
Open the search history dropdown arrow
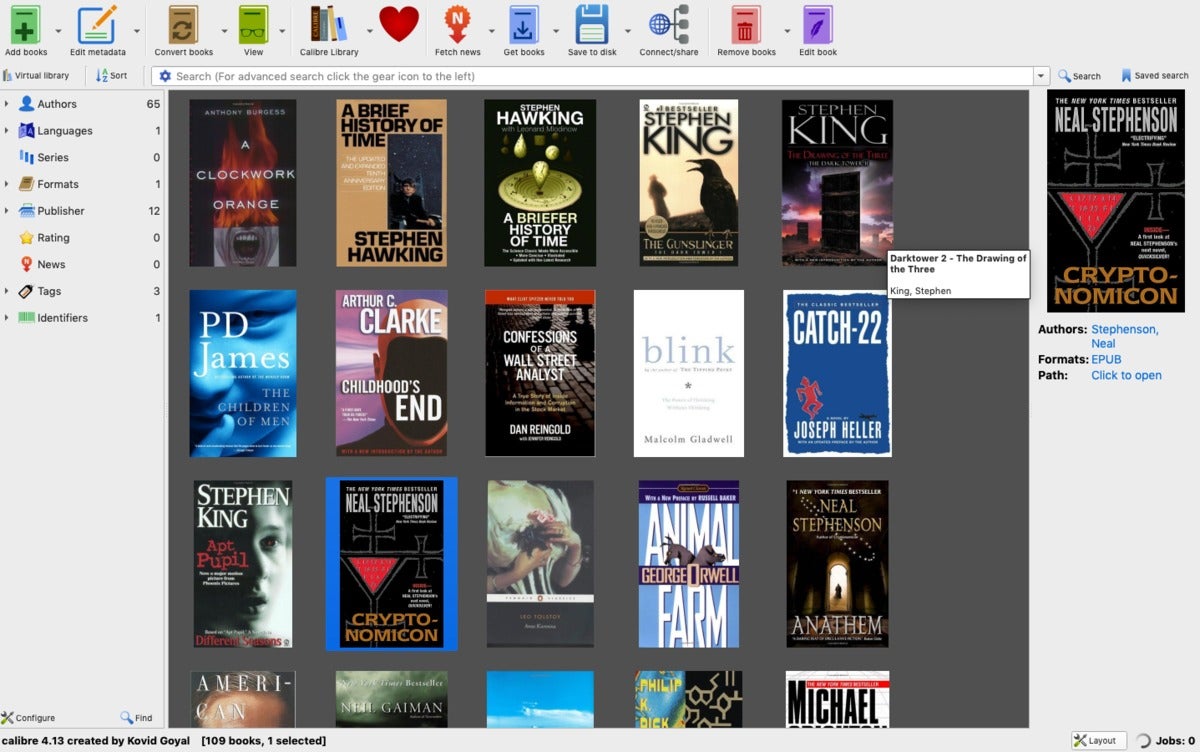coord(1042,76)
